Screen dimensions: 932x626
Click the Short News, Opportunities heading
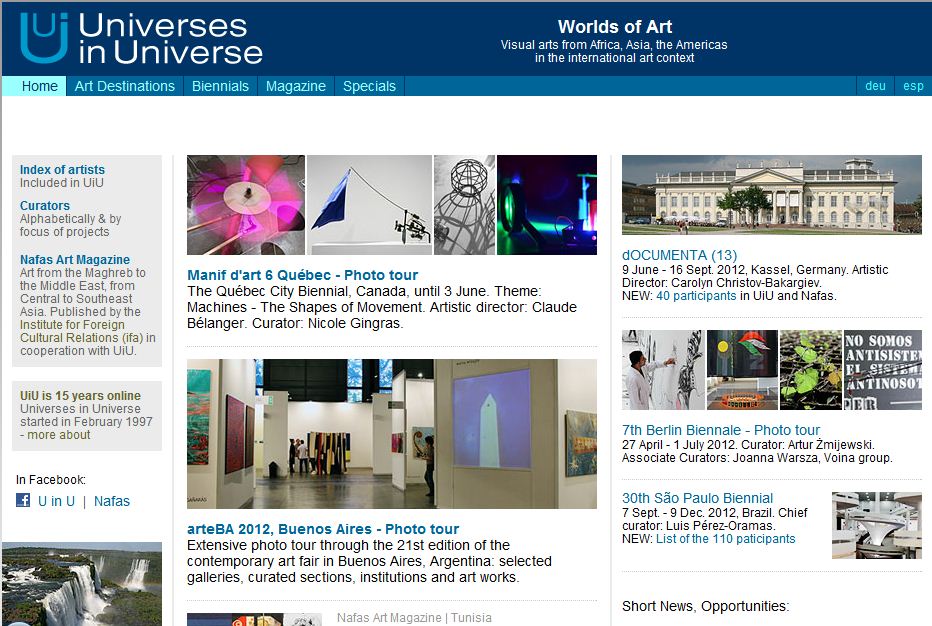click(x=706, y=606)
